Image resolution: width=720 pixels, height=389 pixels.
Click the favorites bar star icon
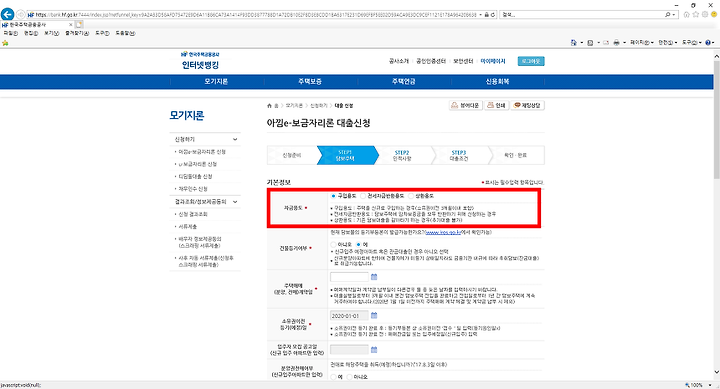click(x=5, y=43)
